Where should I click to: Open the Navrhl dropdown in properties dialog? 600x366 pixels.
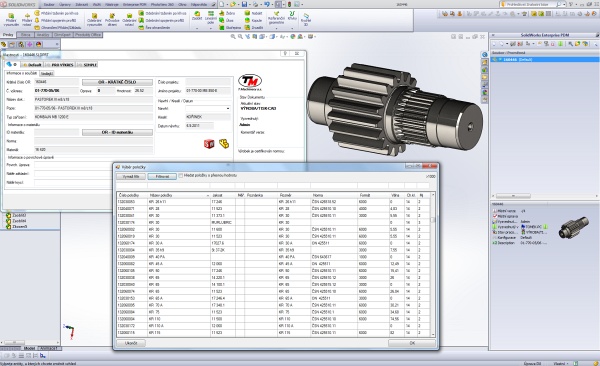pyautogui.click(x=228, y=109)
